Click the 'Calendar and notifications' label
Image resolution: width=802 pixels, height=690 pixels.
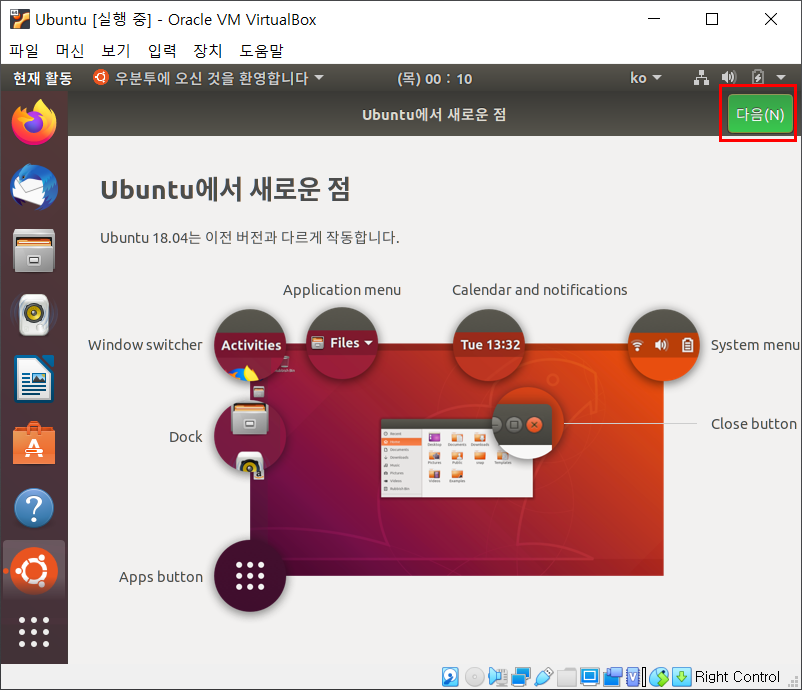(540, 290)
